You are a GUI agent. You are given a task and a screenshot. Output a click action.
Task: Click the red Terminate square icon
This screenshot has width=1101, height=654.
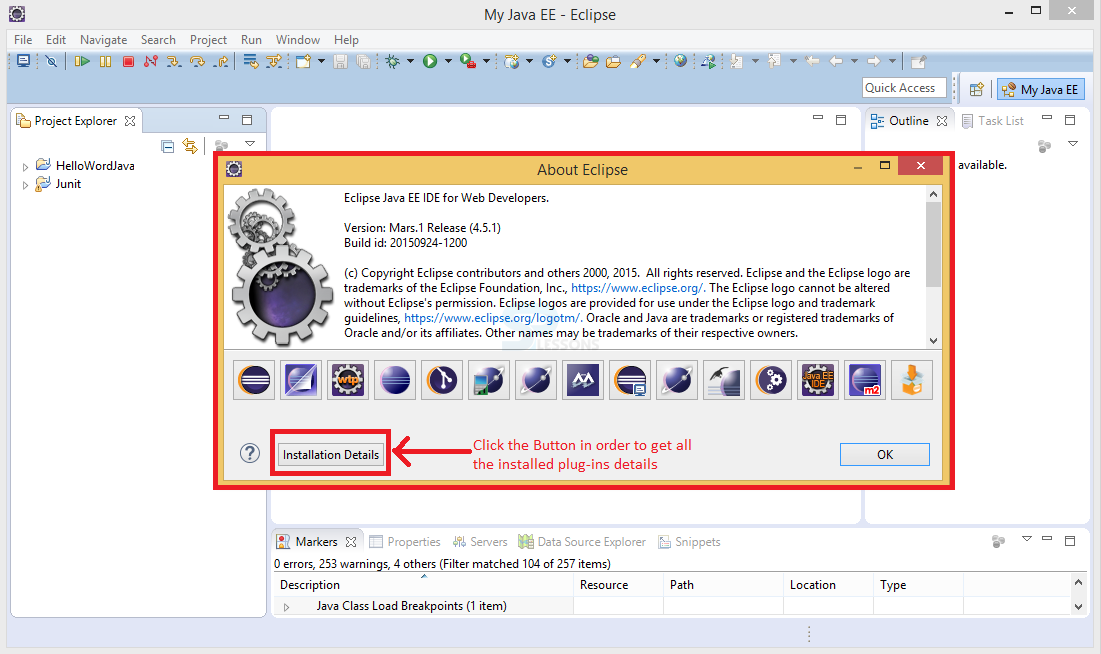tap(128, 61)
